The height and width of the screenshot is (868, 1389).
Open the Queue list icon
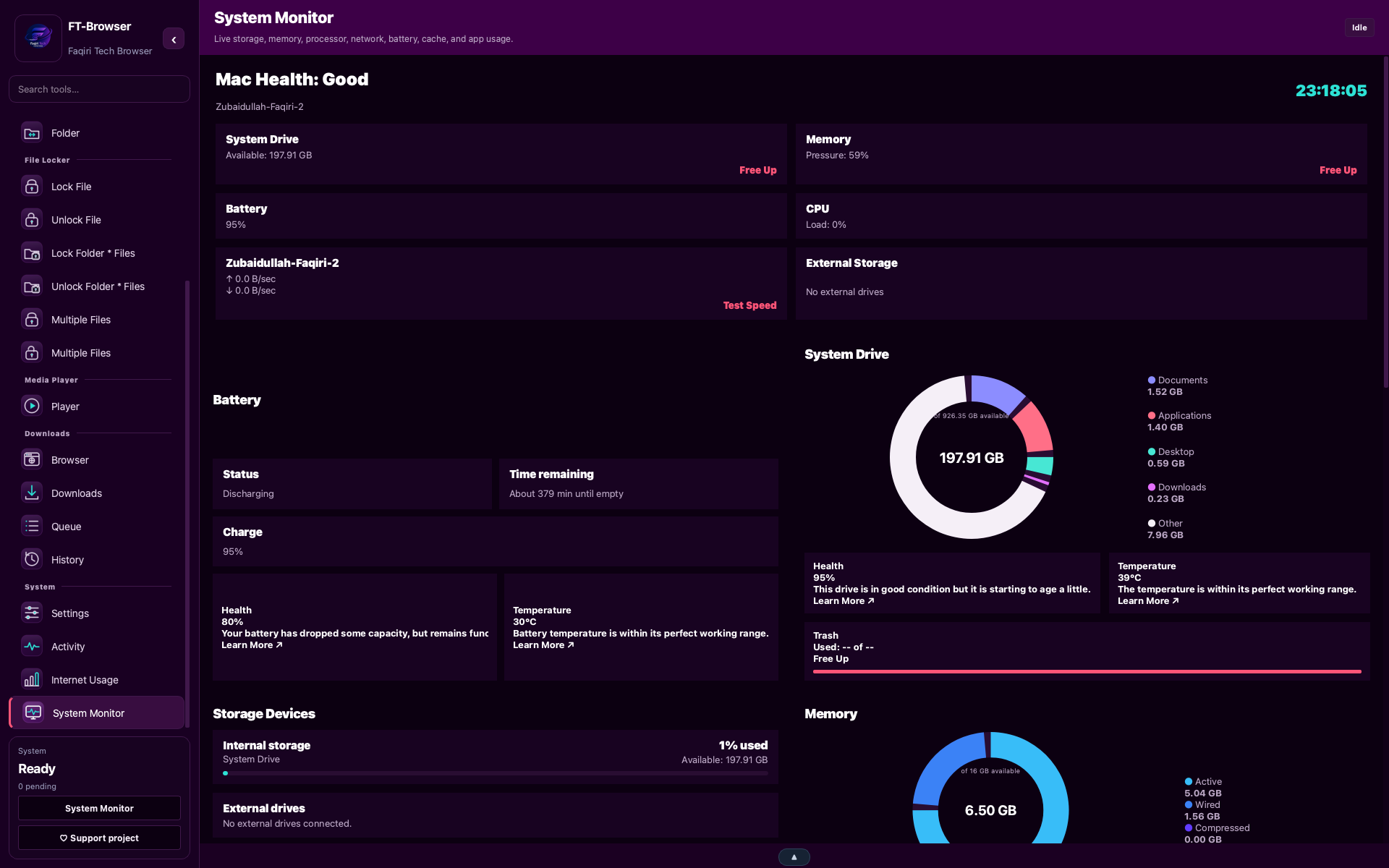click(32, 527)
